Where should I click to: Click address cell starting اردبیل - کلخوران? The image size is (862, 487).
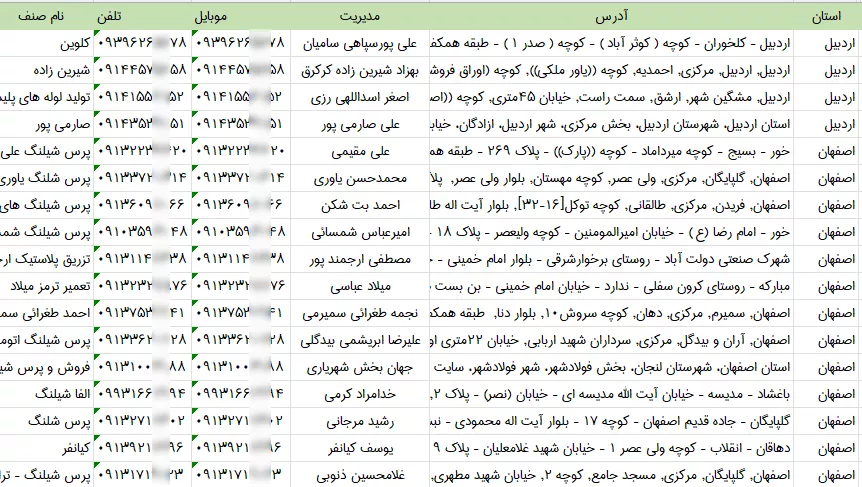[612, 43]
